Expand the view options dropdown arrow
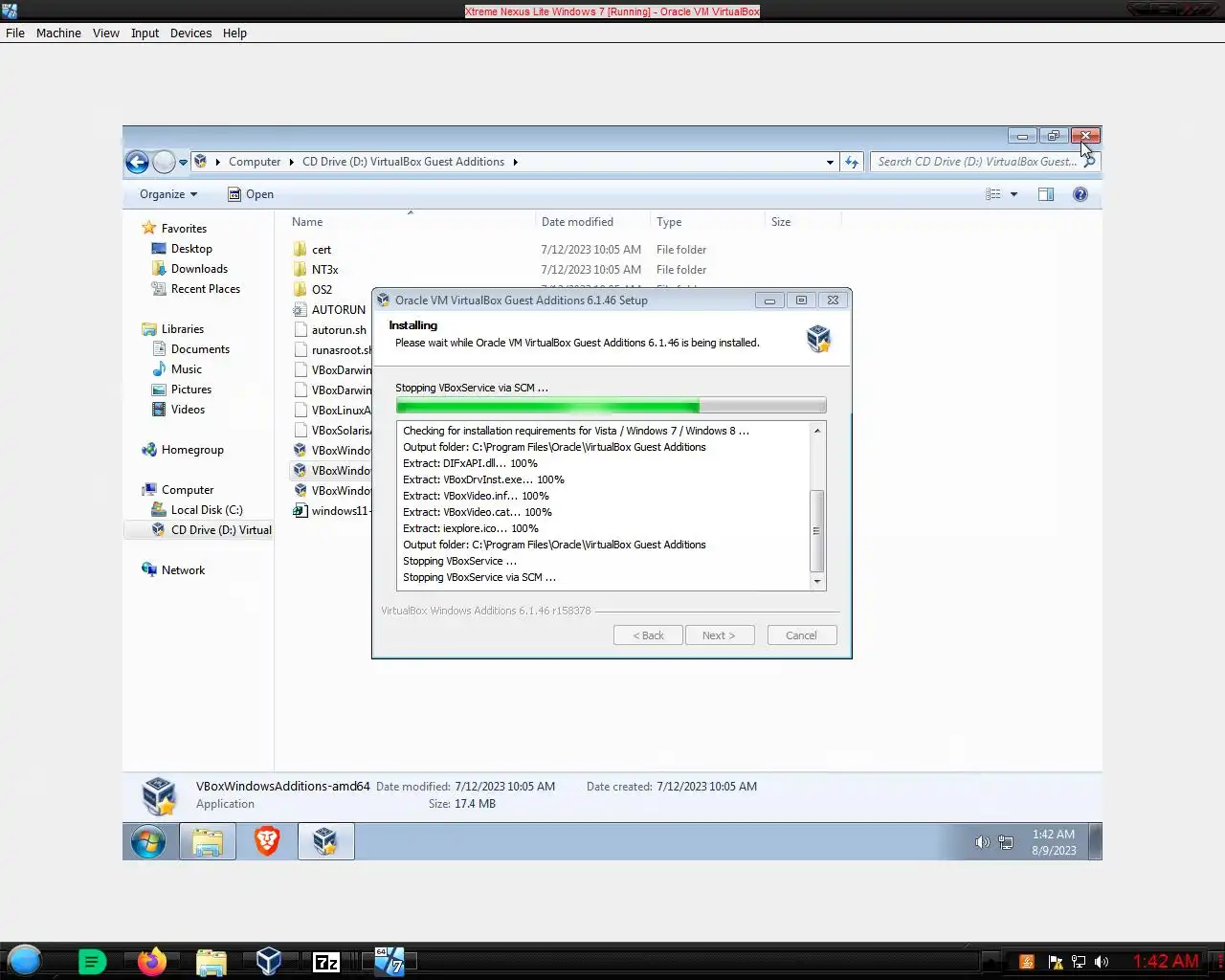 [1013, 194]
